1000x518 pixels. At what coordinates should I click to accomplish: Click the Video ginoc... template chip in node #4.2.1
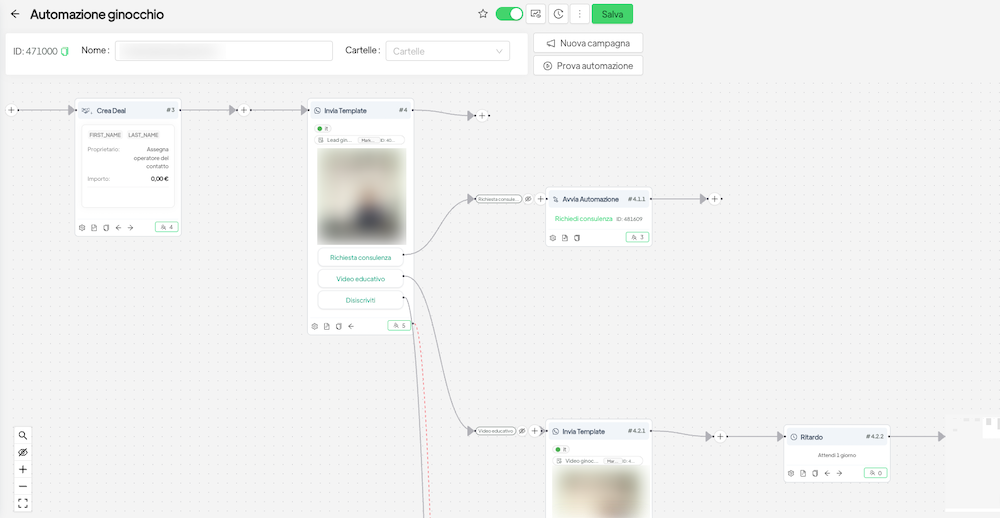coord(599,461)
